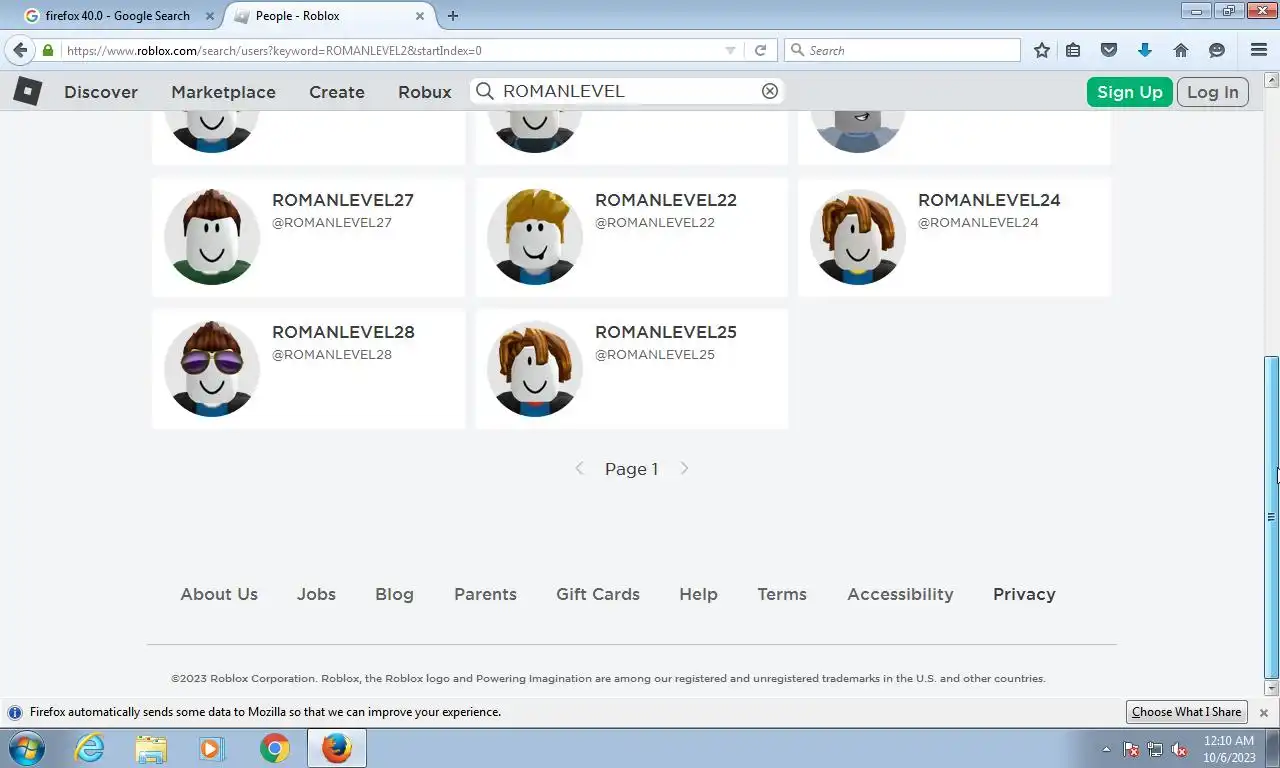Viewport: 1280px width, 768px height.
Task: Open the Firefox hamburger menu
Action: point(1259,50)
